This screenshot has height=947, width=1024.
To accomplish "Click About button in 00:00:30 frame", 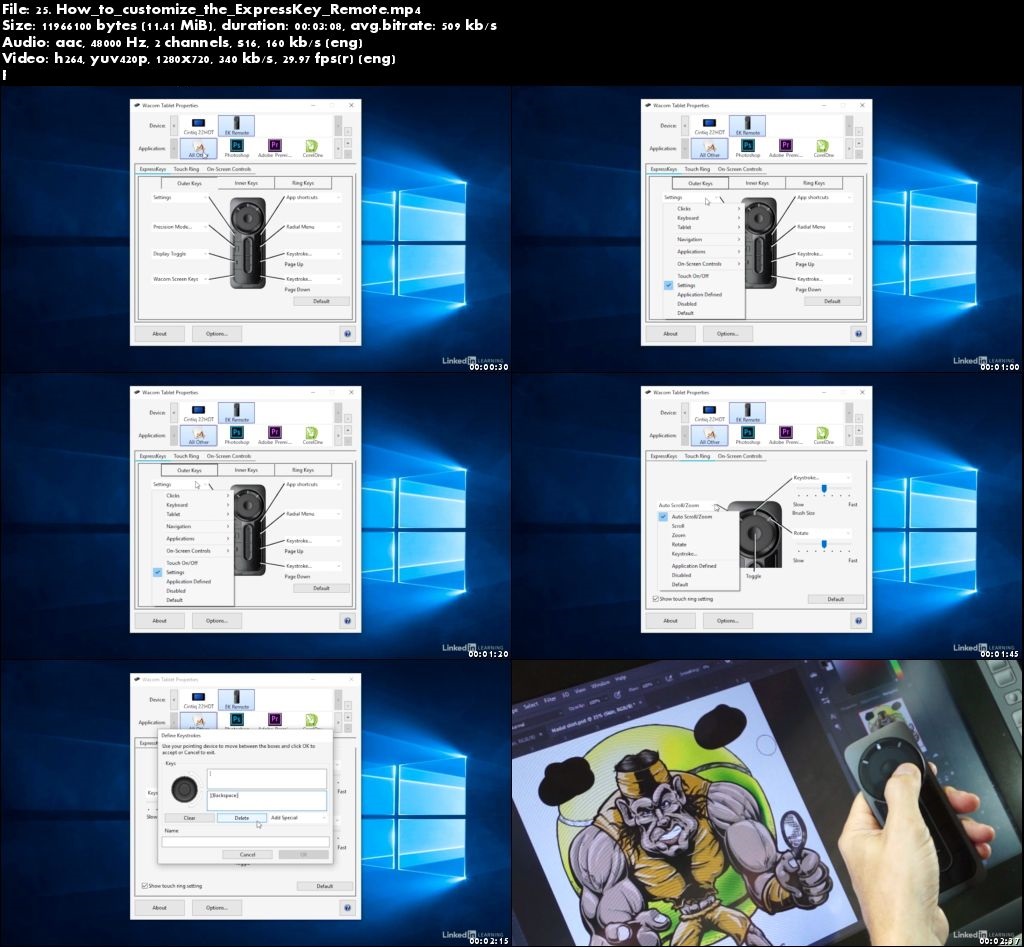I will coord(159,334).
